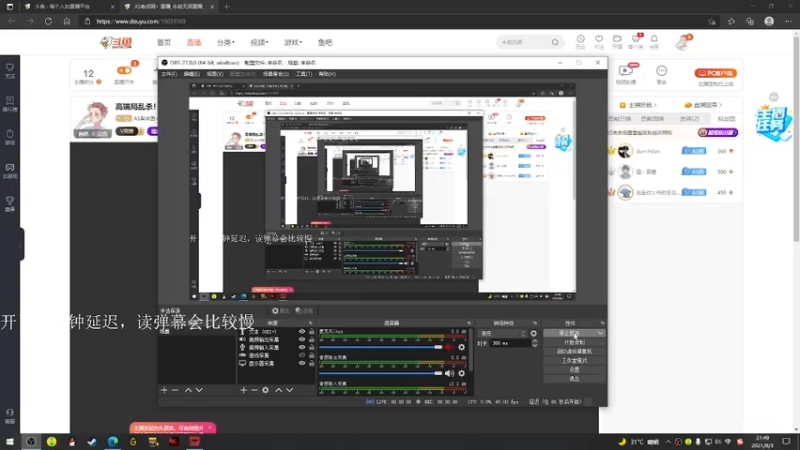Remove selected source with minus icon in sources panel
This screenshot has height=450, width=800.
pos(254,390)
